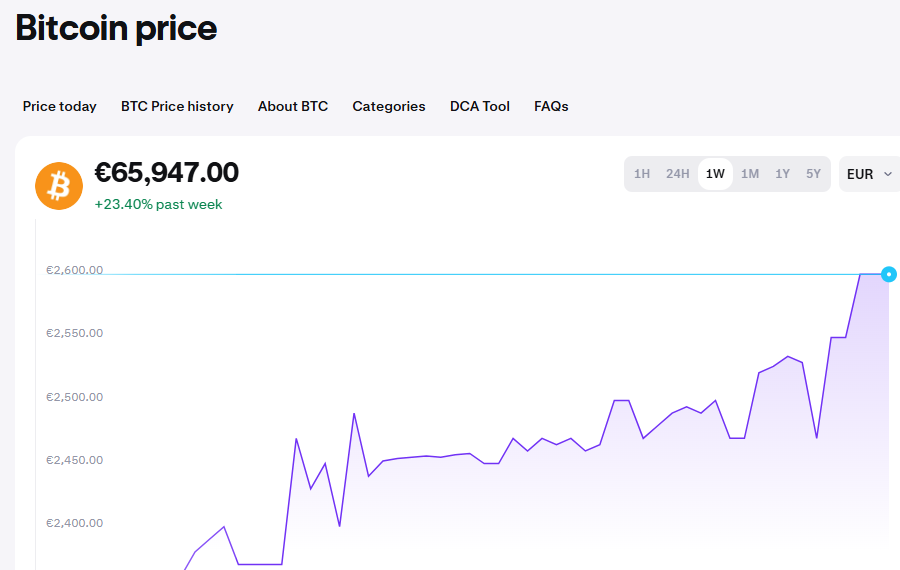The image size is (900, 570).
Task: Click the €65,947.00 price value
Action: (166, 173)
